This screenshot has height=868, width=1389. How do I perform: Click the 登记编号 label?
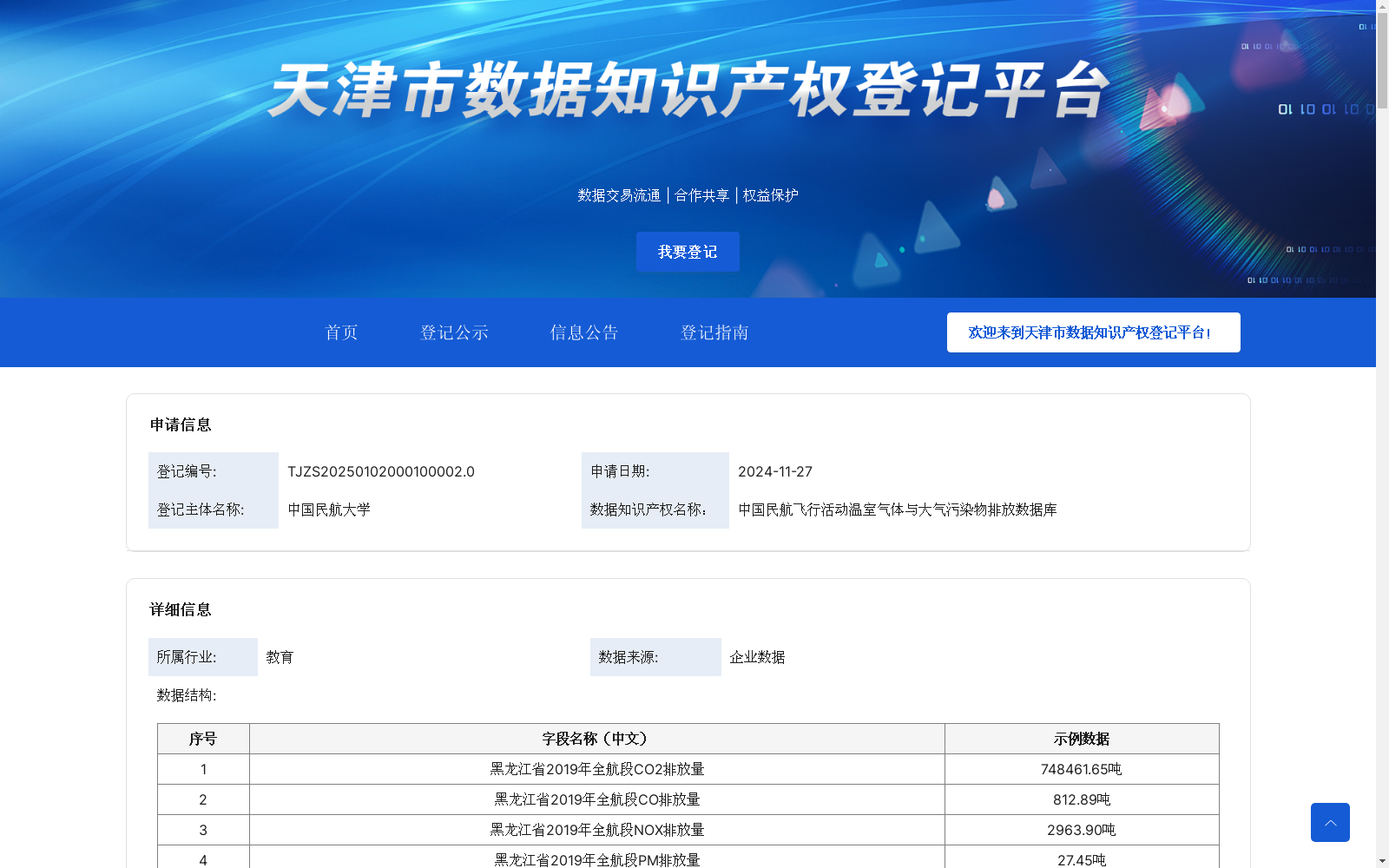pyautogui.click(x=187, y=471)
